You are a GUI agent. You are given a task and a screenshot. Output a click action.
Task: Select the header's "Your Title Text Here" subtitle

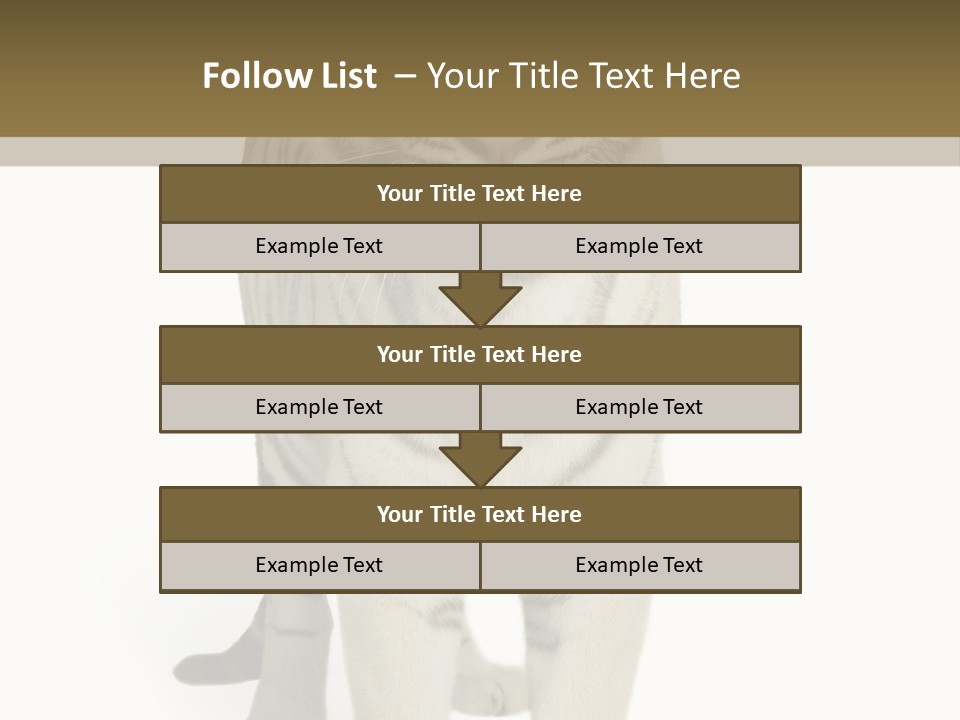(x=583, y=76)
